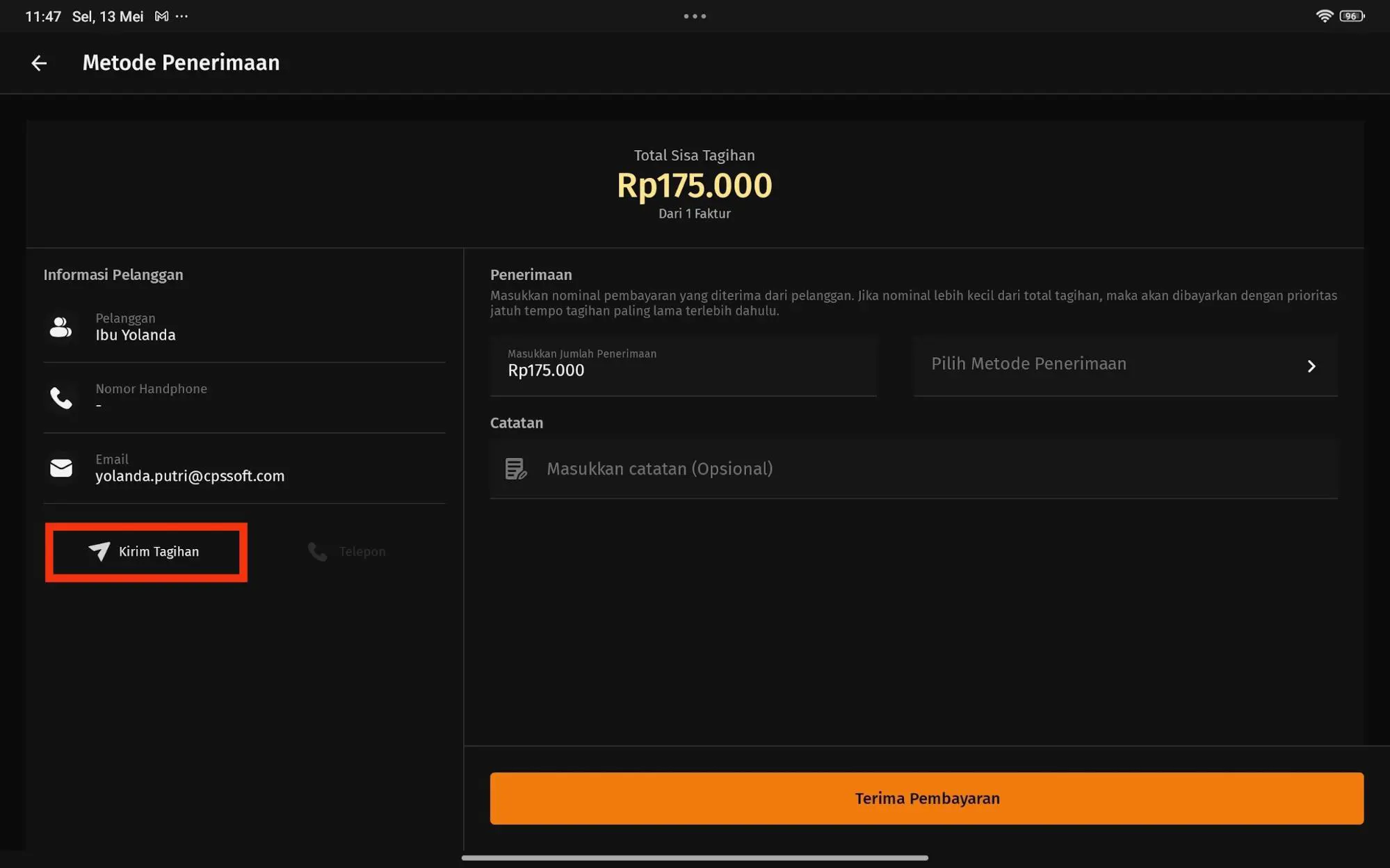
Task: Tap the Rp175.000 total amount
Action: 694,186
